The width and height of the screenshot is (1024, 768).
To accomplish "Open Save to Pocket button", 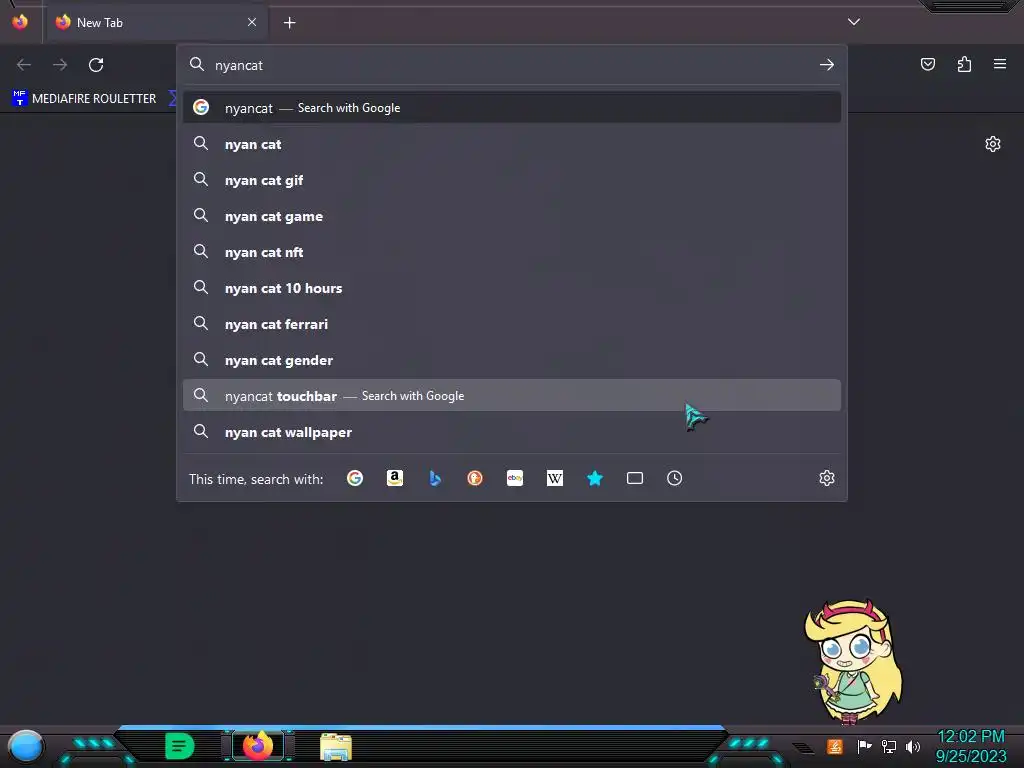I will [927, 64].
